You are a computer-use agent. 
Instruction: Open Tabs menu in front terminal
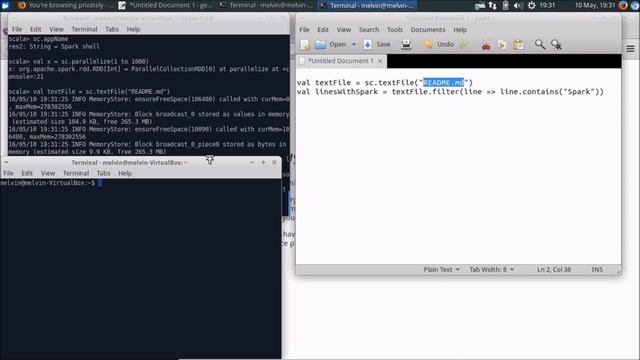(103, 173)
